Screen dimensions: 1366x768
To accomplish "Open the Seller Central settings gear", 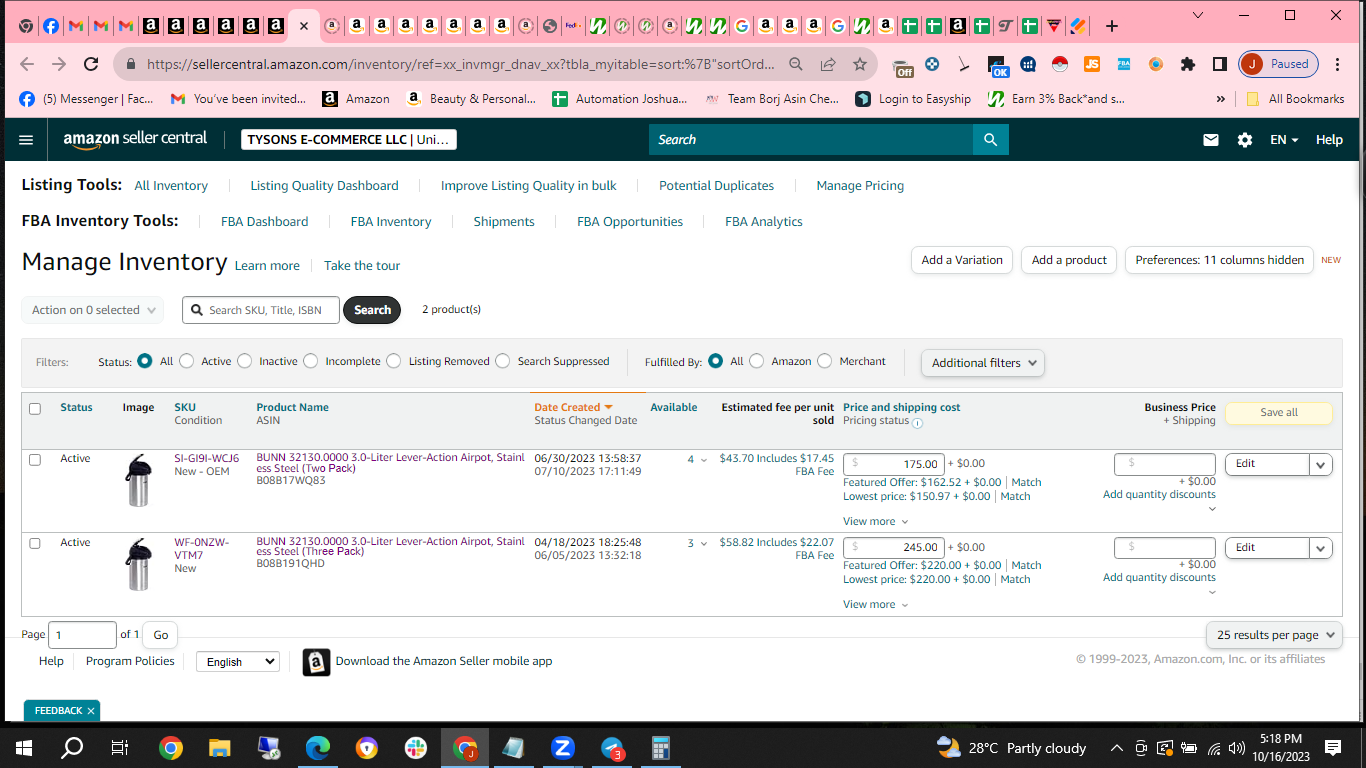I will click(x=1245, y=140).
